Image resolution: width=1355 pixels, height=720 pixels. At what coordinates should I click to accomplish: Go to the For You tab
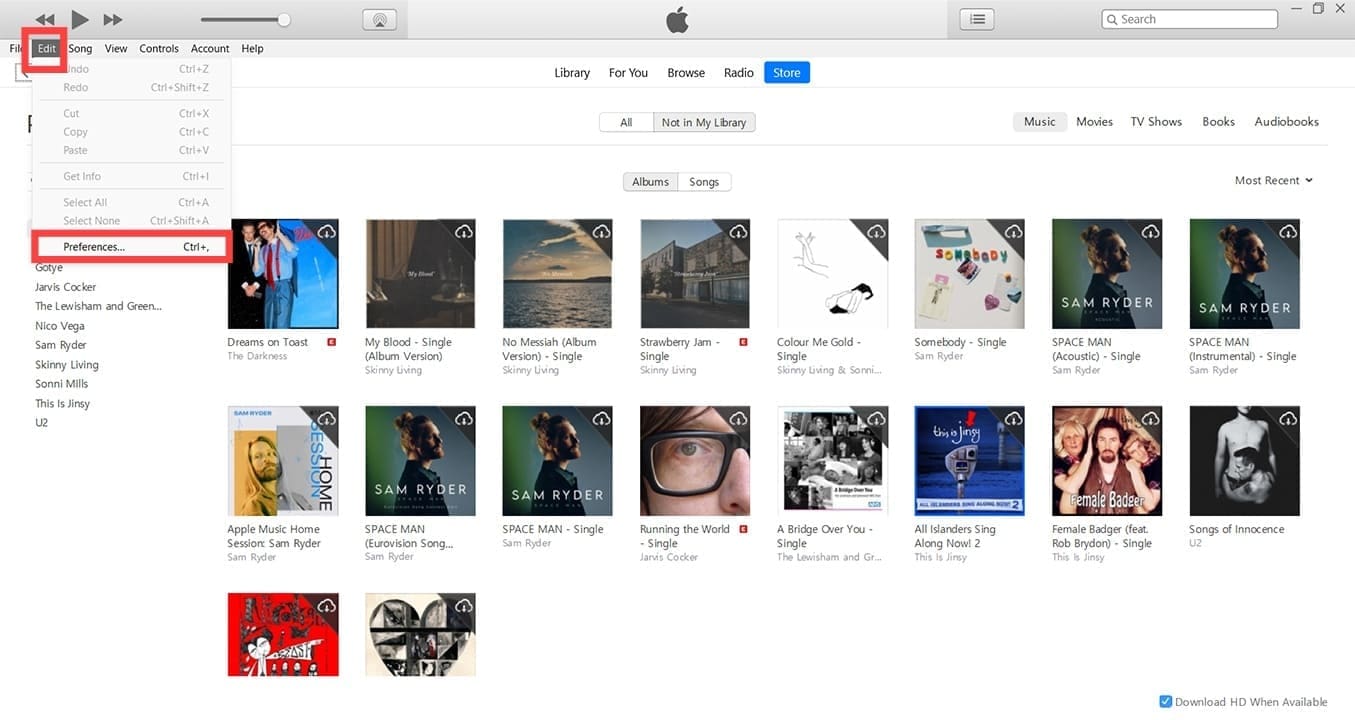(x=628, y=73)
